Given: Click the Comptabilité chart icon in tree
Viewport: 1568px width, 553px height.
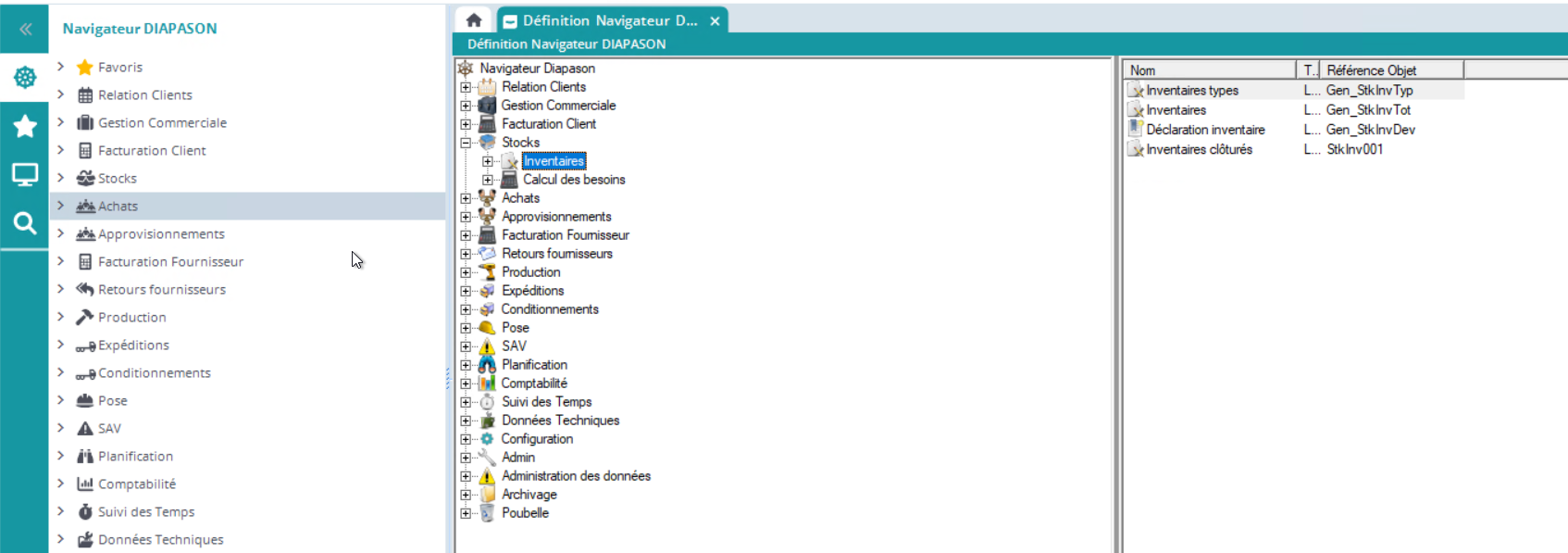Looking at the screenshot, I should [x=487, y=383].
